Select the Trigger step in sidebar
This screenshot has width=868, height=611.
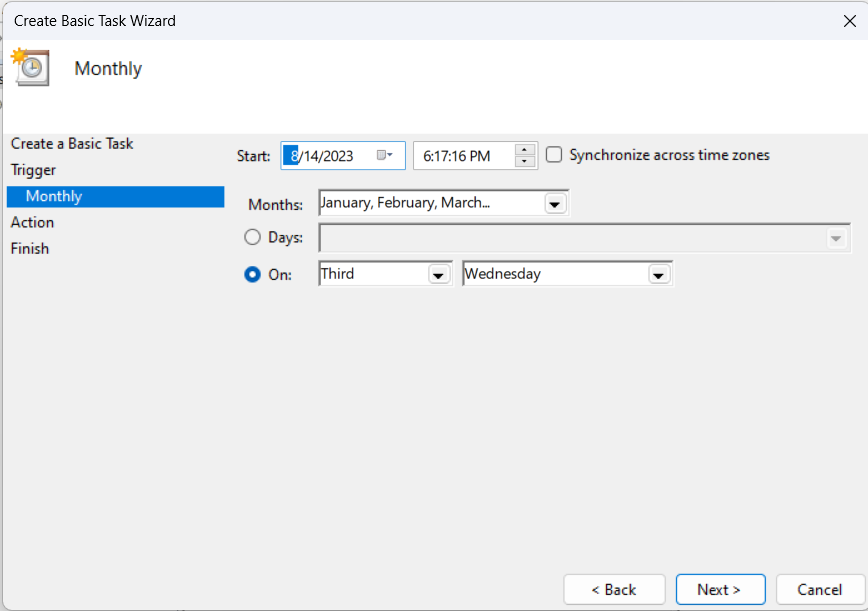[x=33, y=170]
